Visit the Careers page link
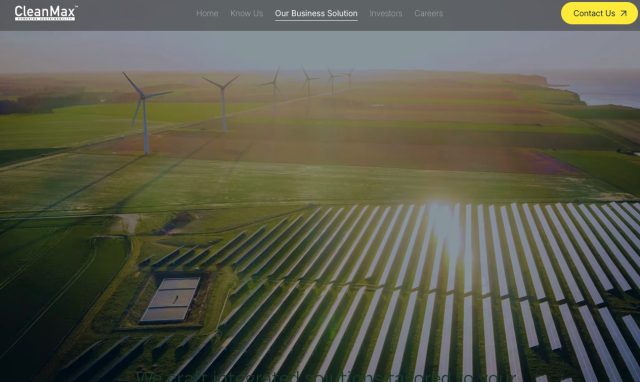 428,13
